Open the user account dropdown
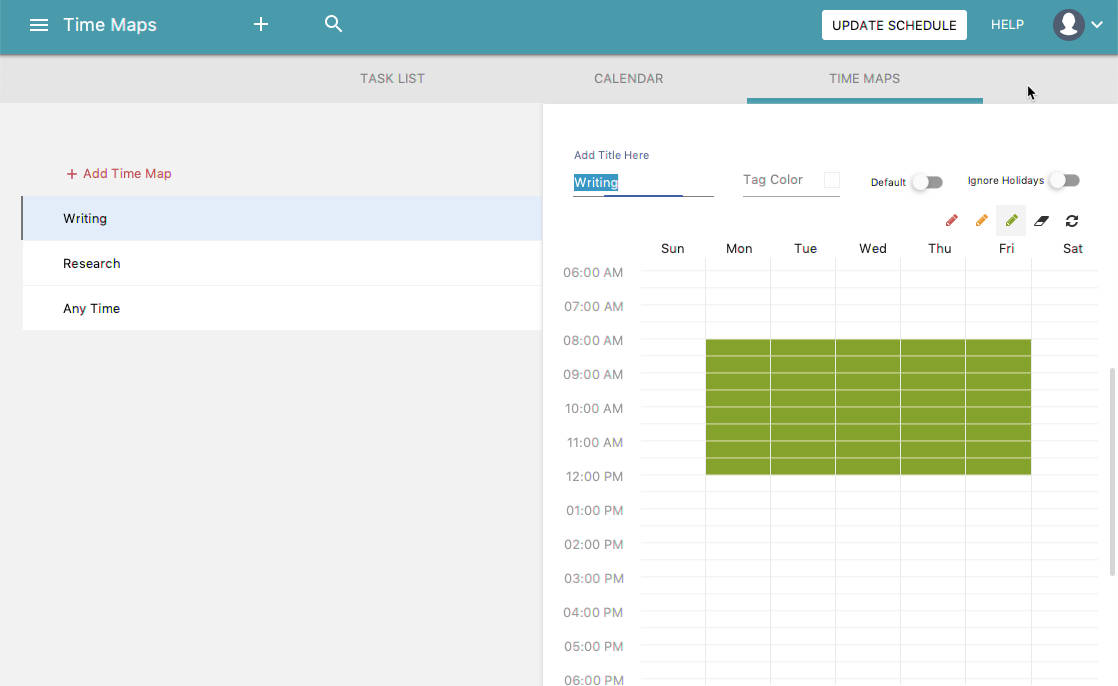 click(x=1078, y=25)
